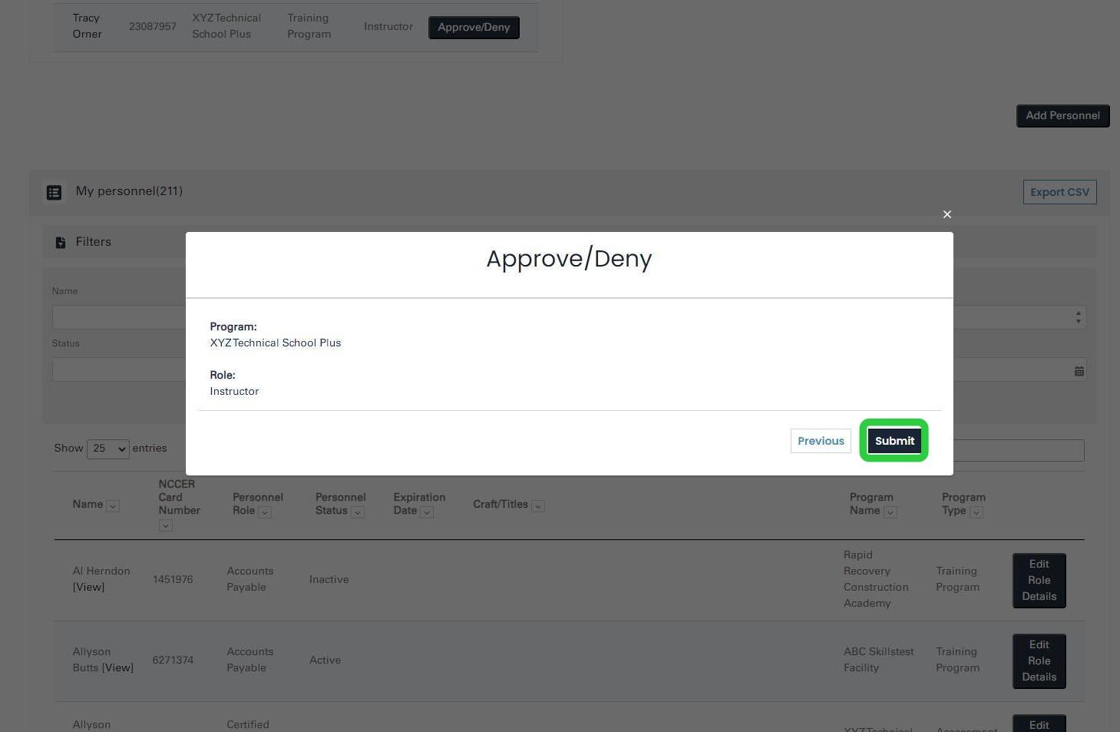Click the document icon beside Filters
Image resolution: width=1120 pixels, height=732 pixels.
pyautogui.click(x=60, y=240)
